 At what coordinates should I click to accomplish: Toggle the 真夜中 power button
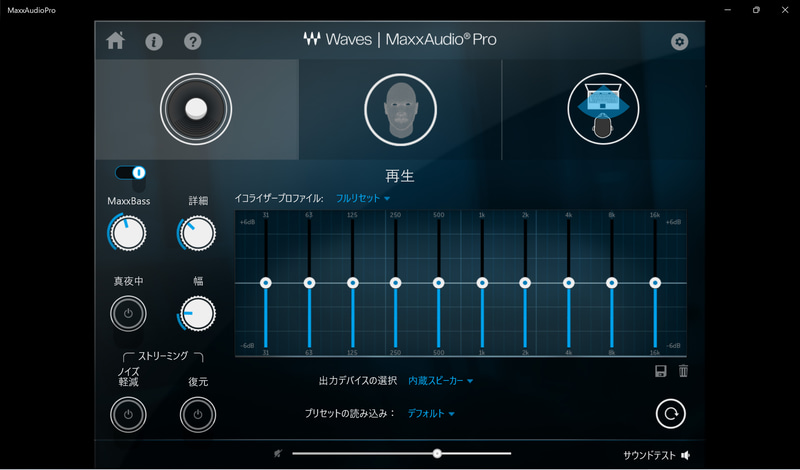(128, 313)
